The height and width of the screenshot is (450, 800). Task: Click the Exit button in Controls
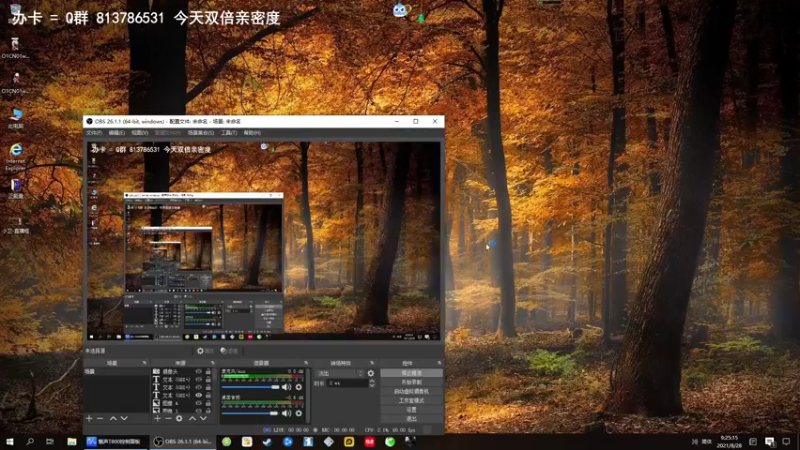pos(411,419)
